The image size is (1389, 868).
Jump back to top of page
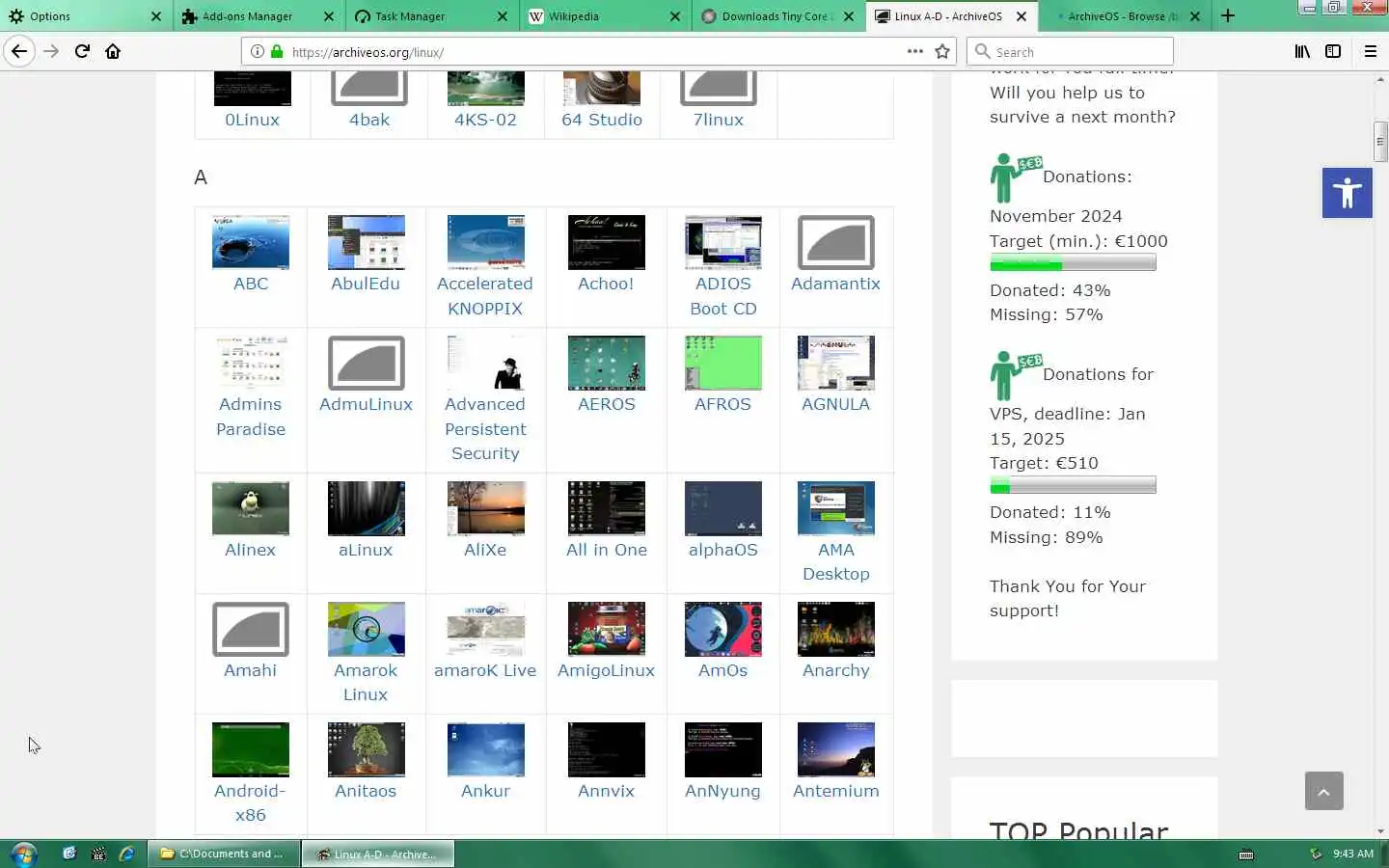coord(1323,791)
